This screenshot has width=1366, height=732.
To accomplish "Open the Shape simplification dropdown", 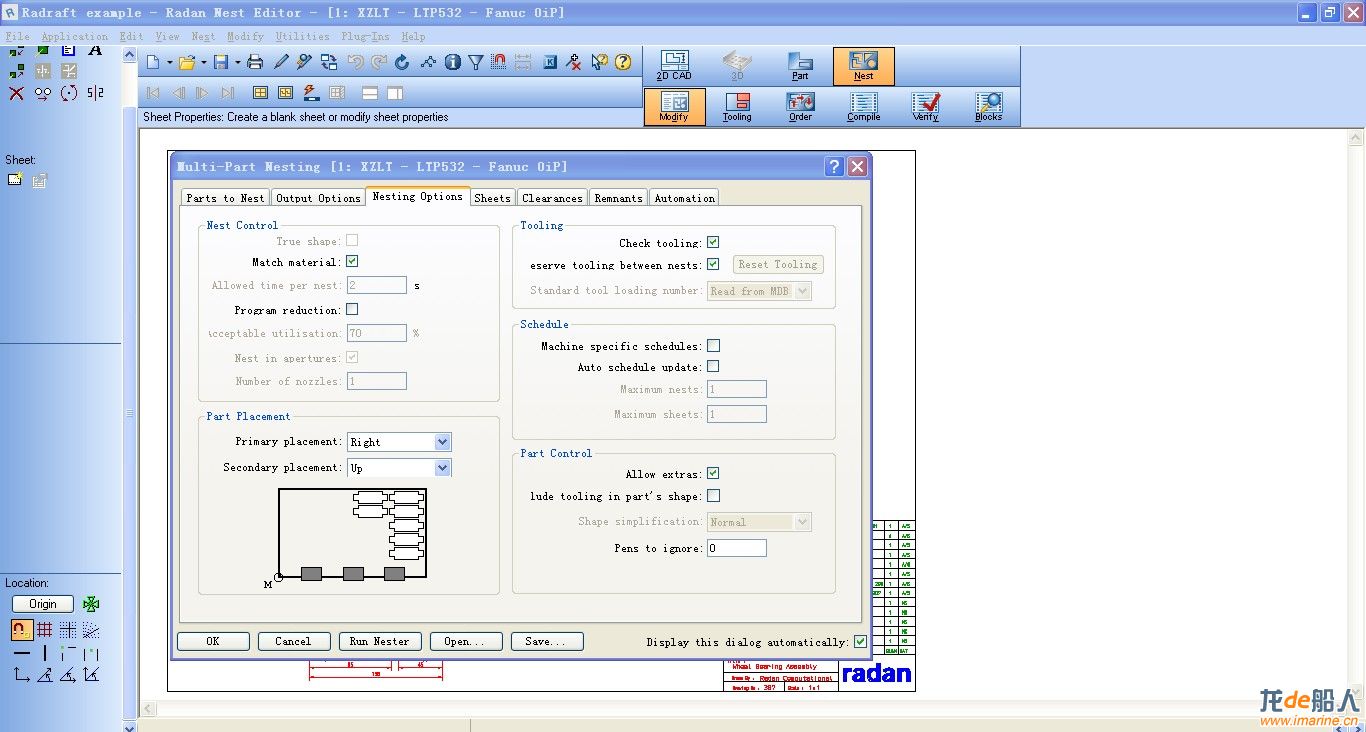I will click(x=759, y=522).
